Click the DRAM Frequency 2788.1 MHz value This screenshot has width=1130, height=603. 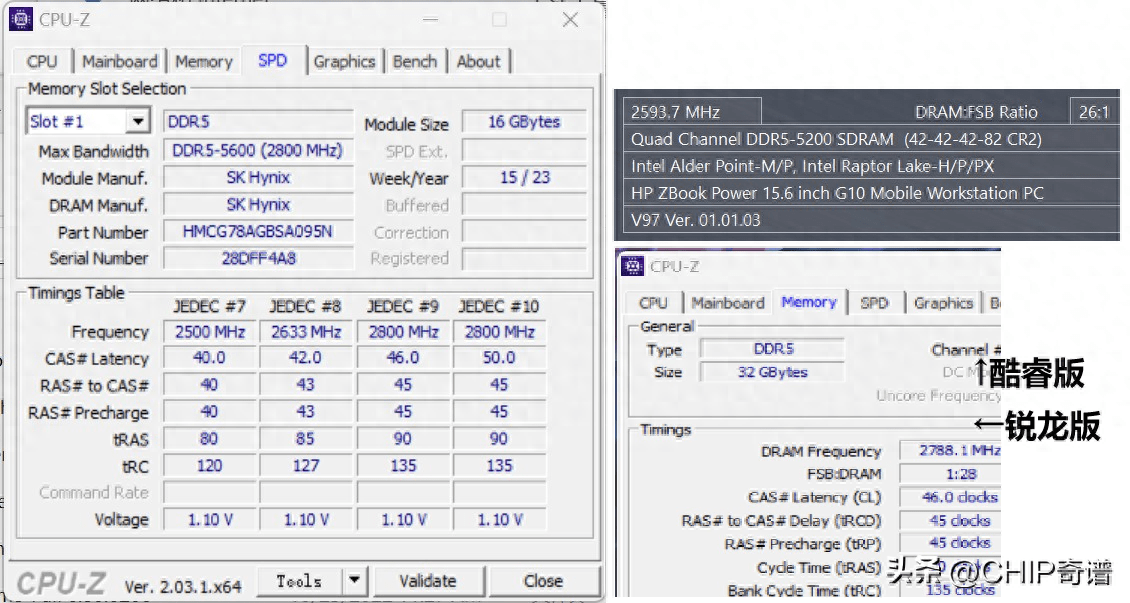click(951, 450)
